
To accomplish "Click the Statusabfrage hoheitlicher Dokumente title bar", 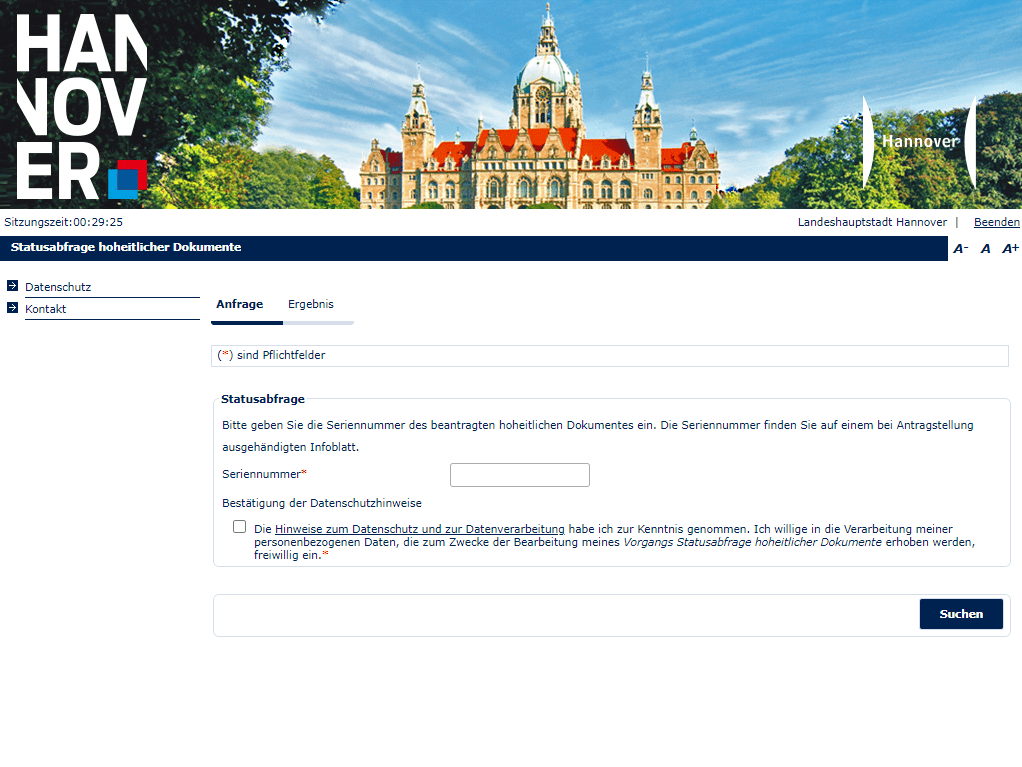I will pos(126,247).
